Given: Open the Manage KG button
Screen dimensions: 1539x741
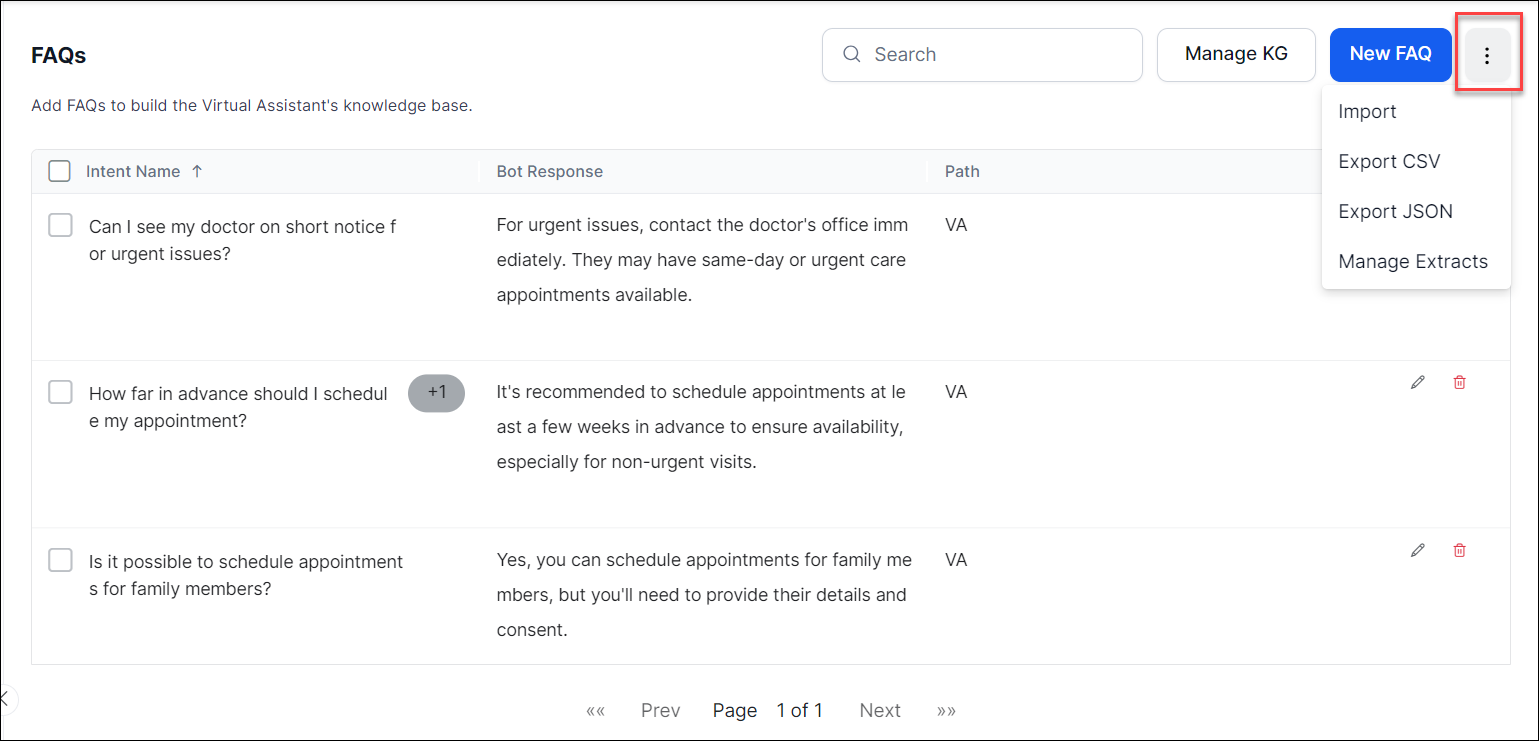Looking at the screenshot, I should 1236,54.
